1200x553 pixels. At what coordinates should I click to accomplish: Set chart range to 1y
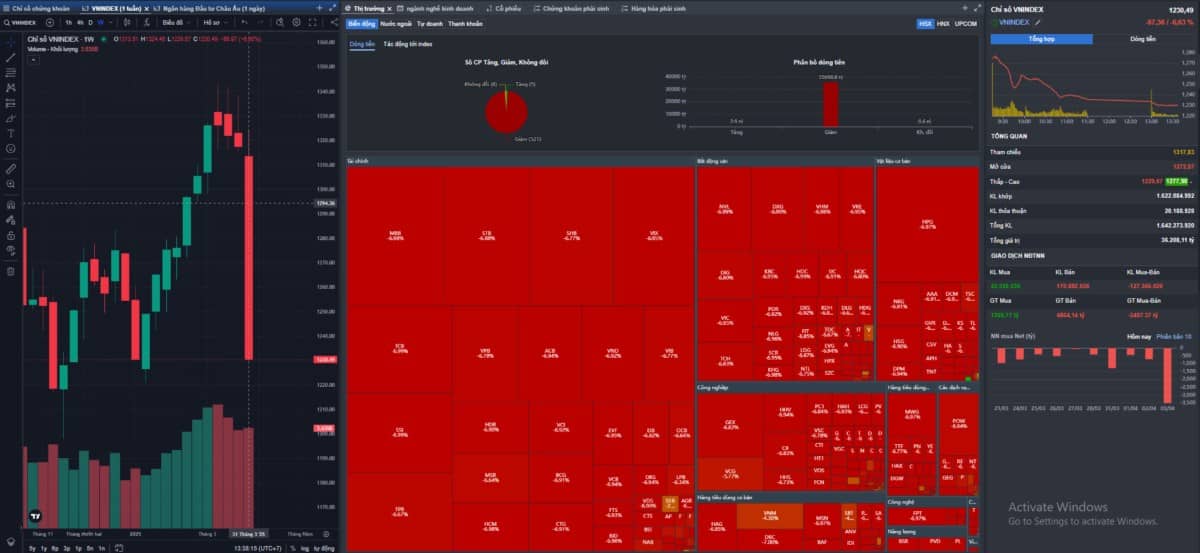pos(43,548)
